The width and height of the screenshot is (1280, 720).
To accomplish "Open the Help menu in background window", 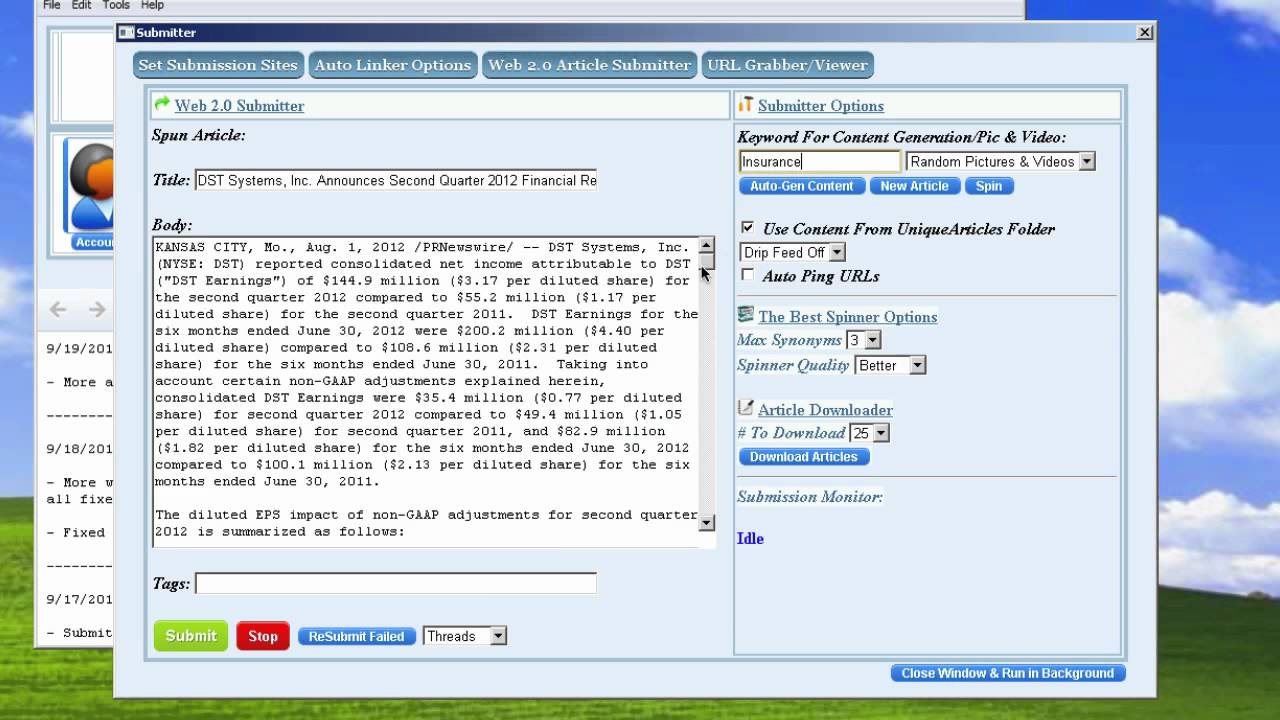I will (152, 5).
